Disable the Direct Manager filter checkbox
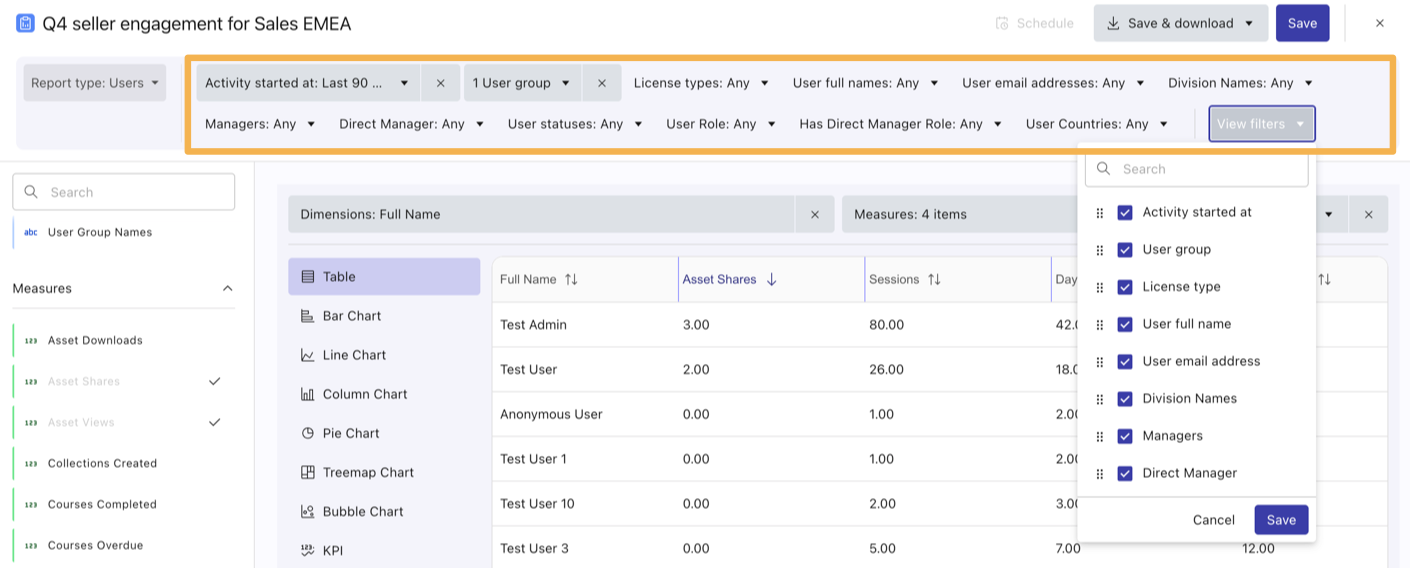 point(1125,473)
